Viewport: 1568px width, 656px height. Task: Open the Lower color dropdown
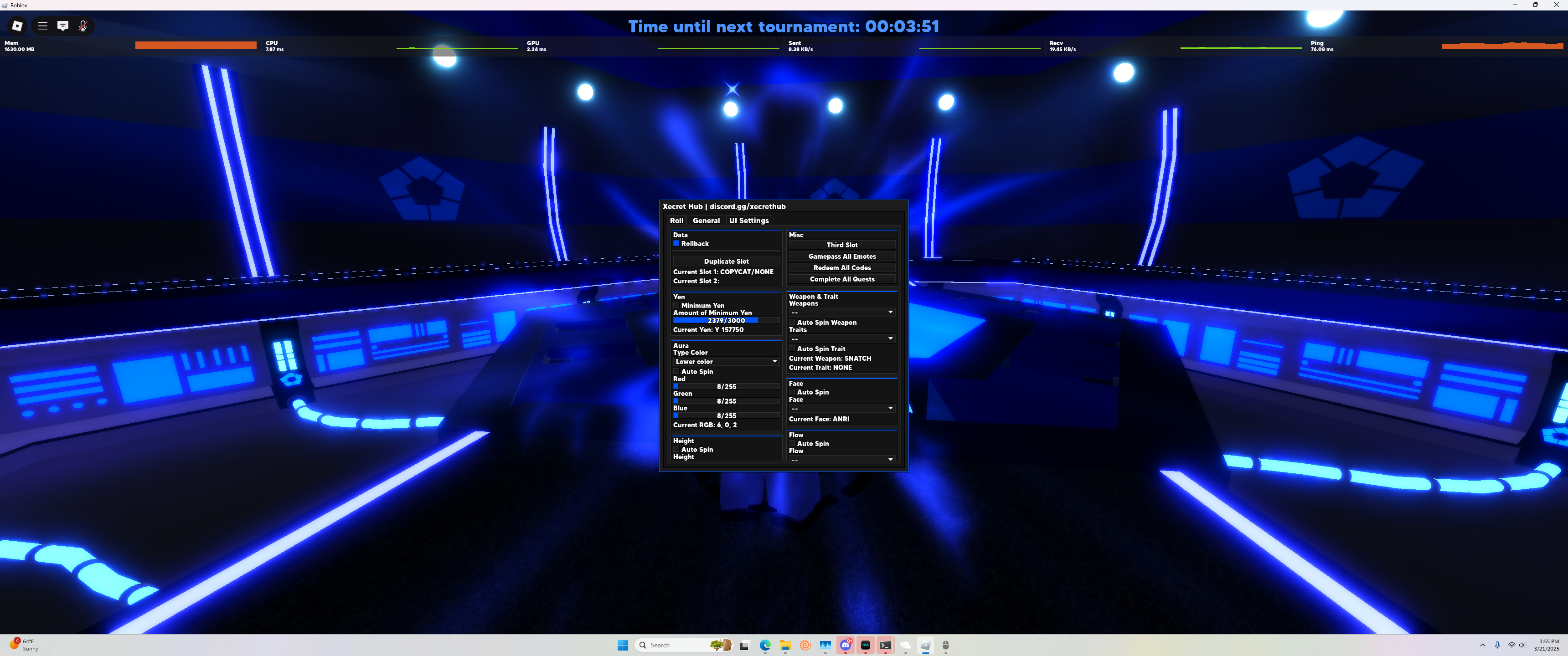(x=726, y=361)
